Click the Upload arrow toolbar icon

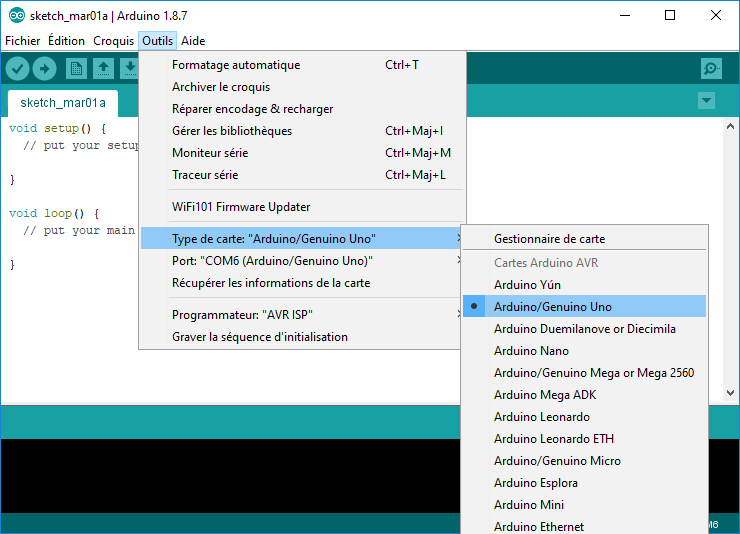pyautogui.click(x=45, y=69)
